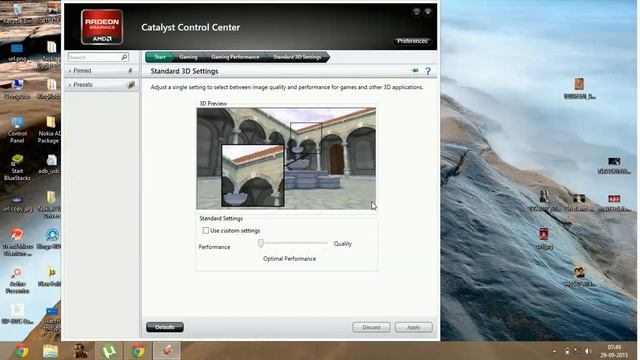Image resolution: width=640 pixels, height=360 pixels.
Task: Click the volume speaker tray icon
Action: coord(588,351)
